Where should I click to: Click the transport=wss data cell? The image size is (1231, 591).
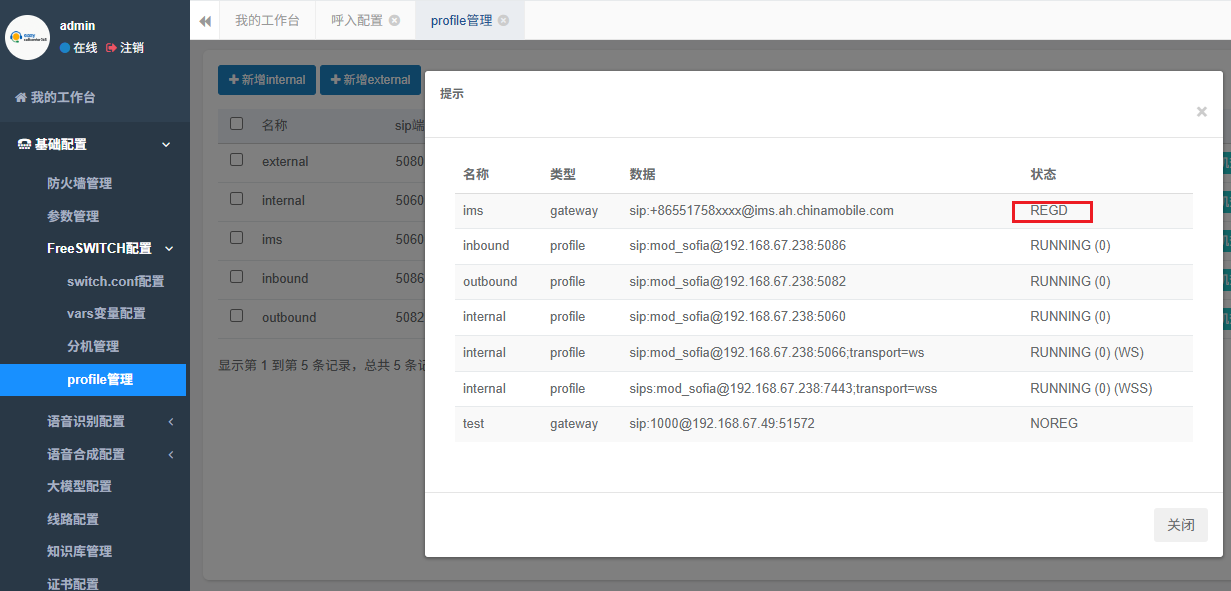click(x=783, y=388)
